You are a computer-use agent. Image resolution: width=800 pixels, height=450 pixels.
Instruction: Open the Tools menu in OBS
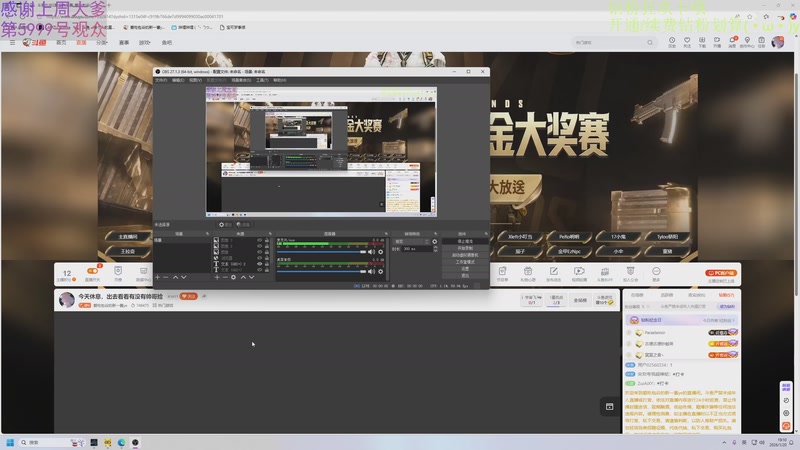[262, 80]
